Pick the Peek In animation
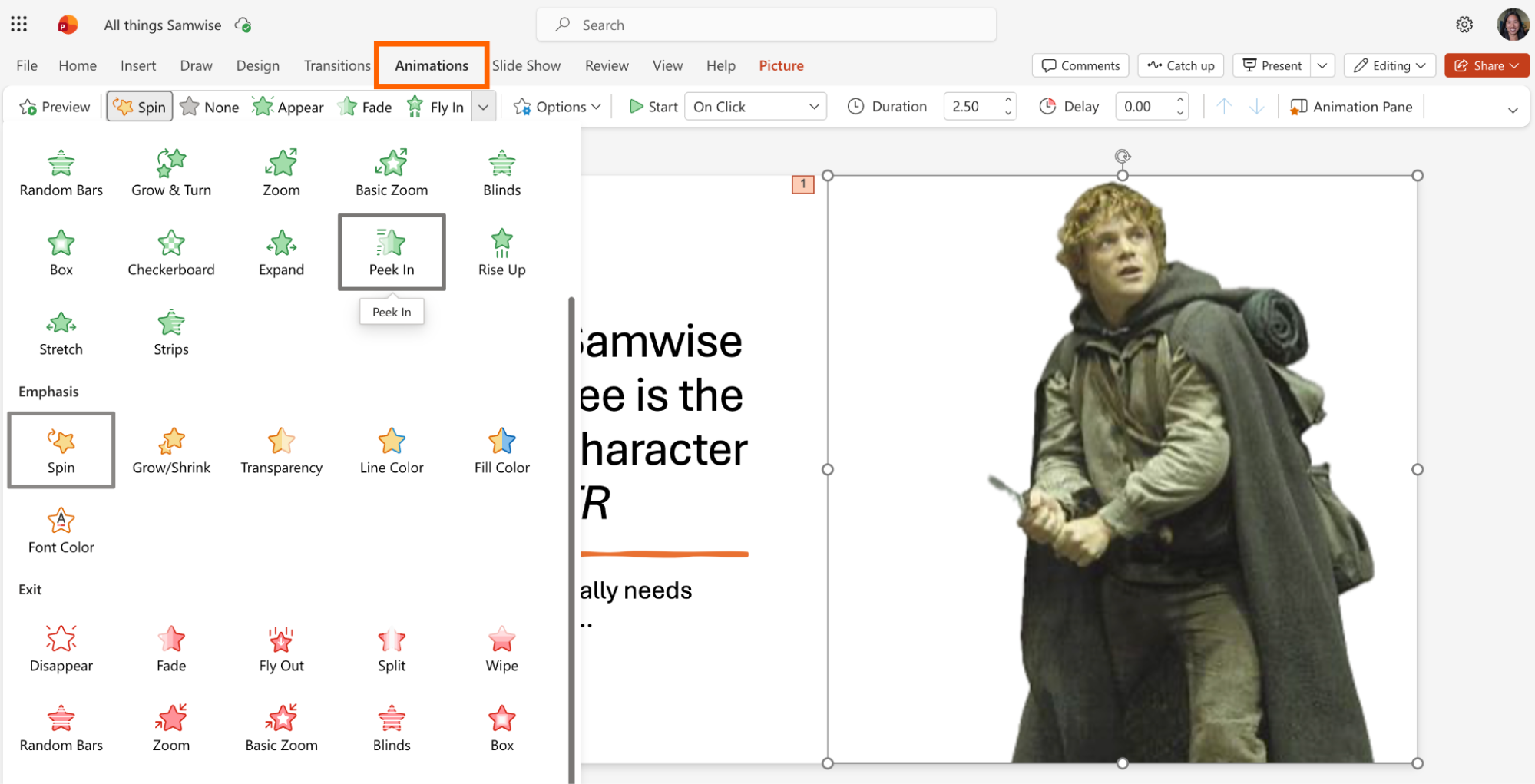Viewport: 1535px width, 784px height. click(392, 252)
